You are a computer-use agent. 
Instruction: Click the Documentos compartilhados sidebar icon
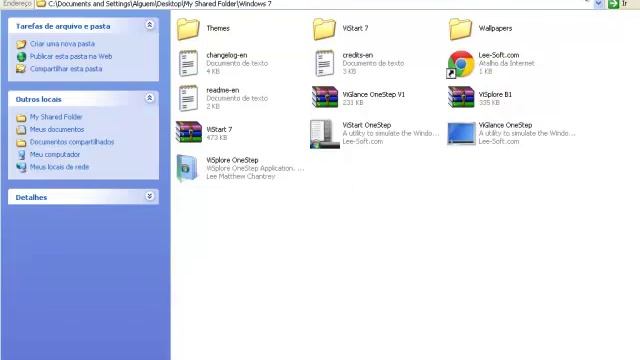[x=21, y=142]
